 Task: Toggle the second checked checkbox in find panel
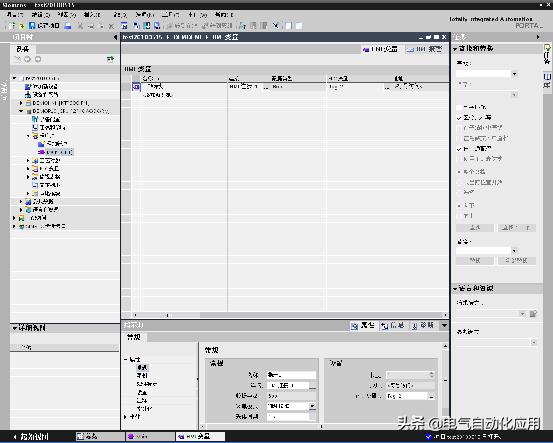pyautogui.click(x=459, y=149)
